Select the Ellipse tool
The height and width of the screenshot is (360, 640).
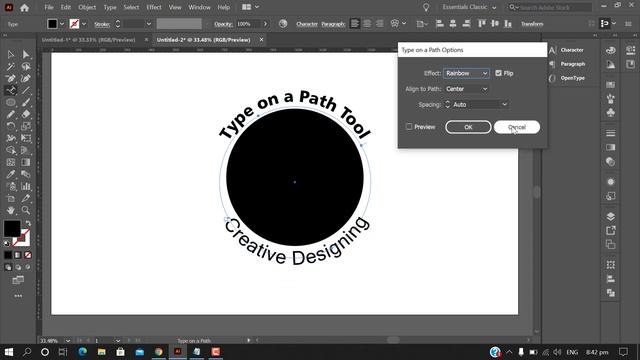pos(11,102)
